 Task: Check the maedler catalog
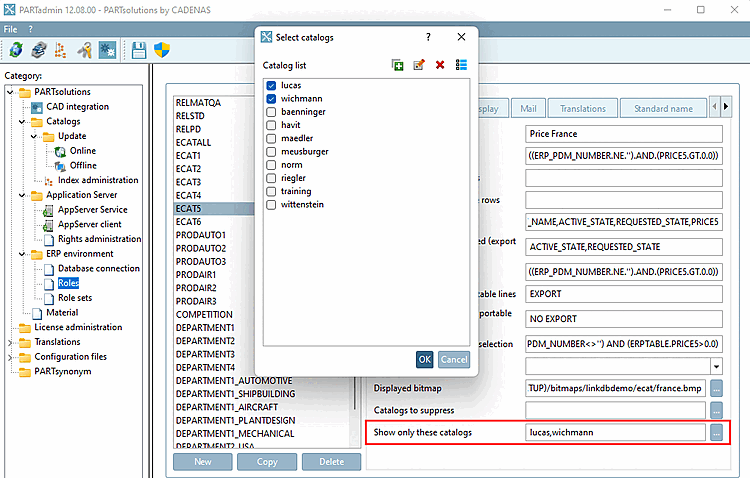[271, 139]
